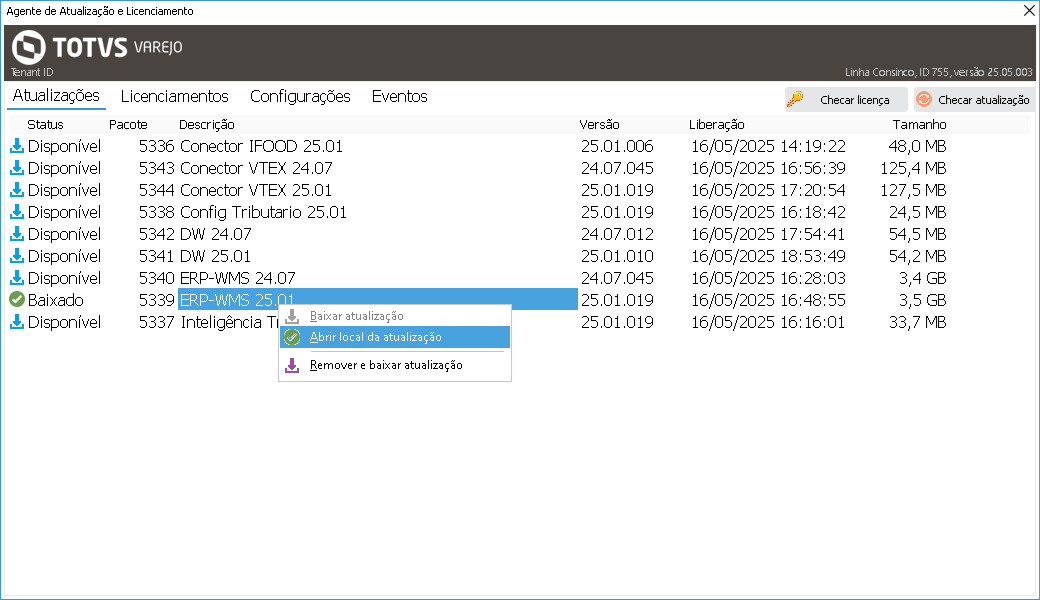Close the Agente de Atualização window
The image size is (1040, 600).
pyautogui.click(x=1029, y=11)
